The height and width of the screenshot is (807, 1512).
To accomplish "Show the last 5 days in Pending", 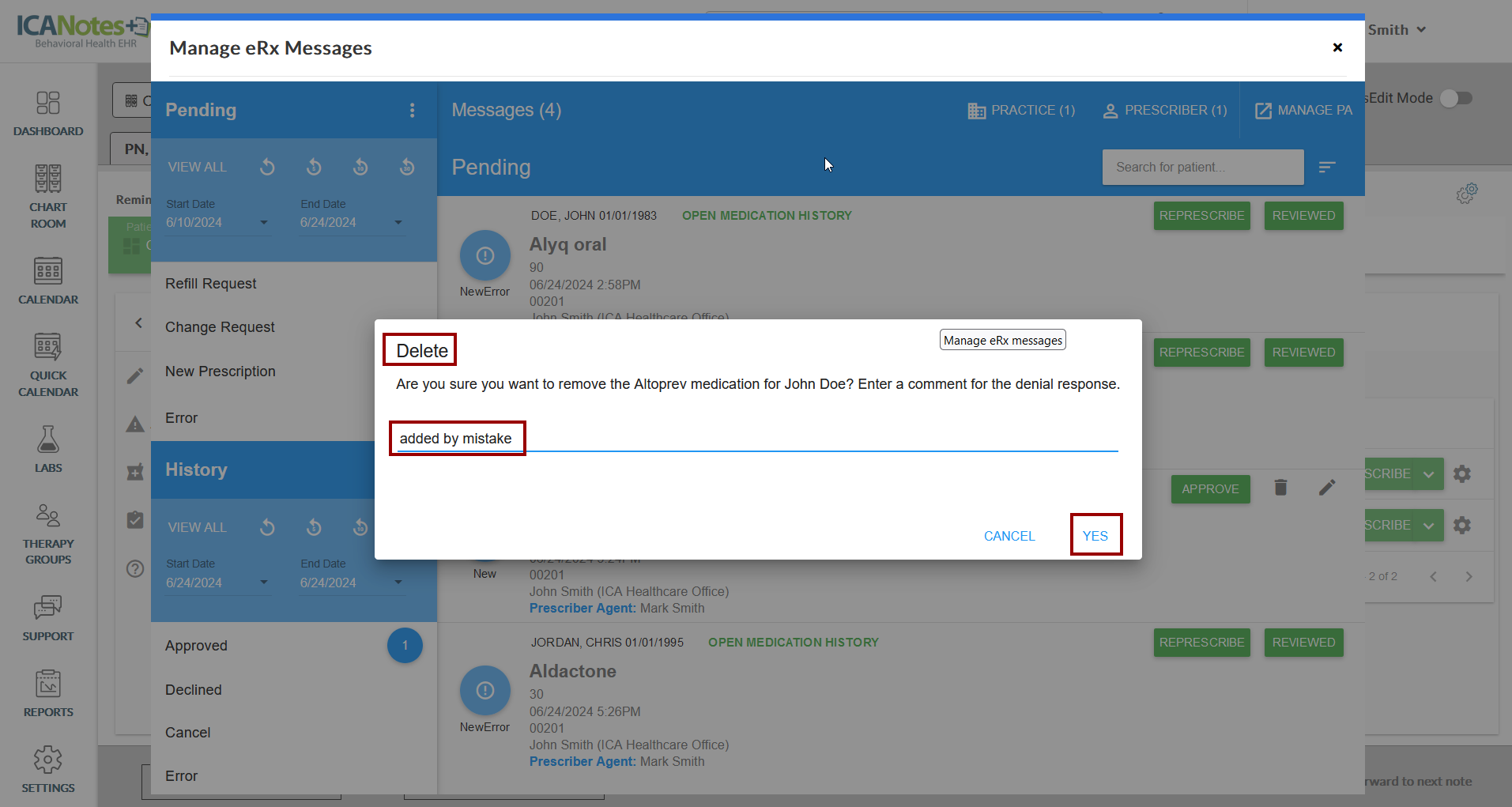I will pyautogui.click(x=314, y=167).
